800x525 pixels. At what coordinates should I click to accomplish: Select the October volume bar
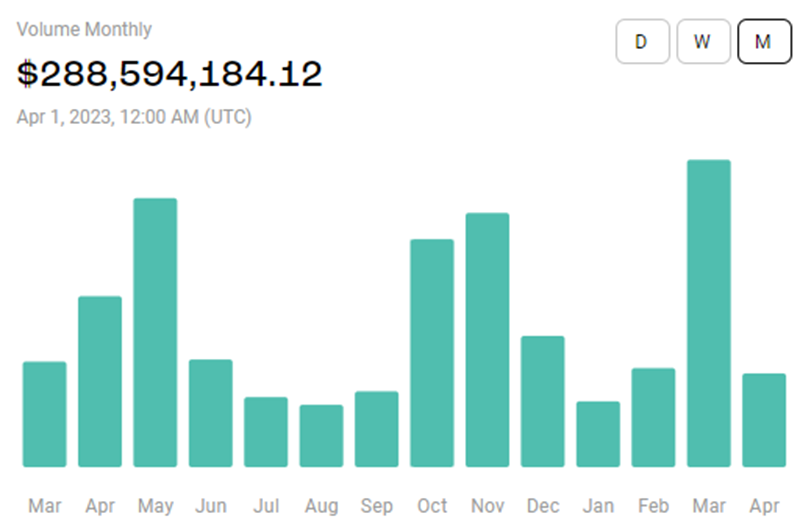coord(432,353)
